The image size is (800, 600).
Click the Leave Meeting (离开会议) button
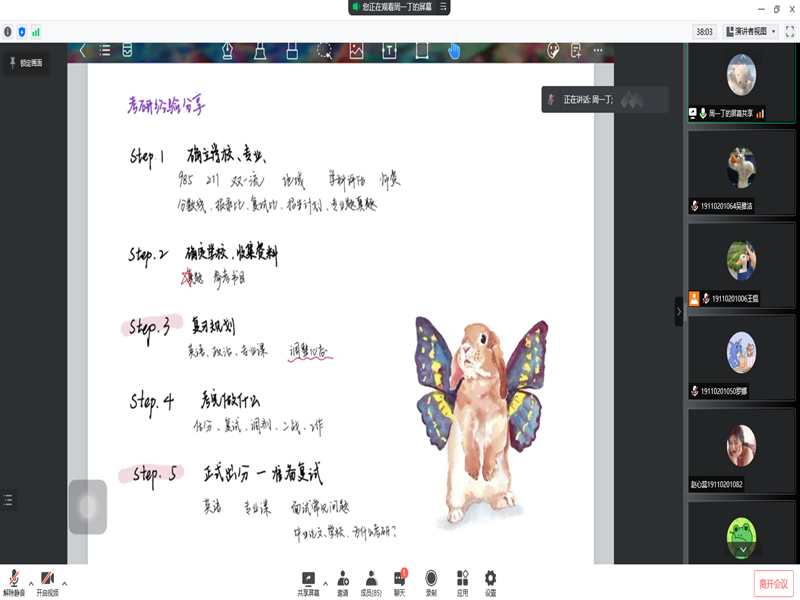(772, 583)
